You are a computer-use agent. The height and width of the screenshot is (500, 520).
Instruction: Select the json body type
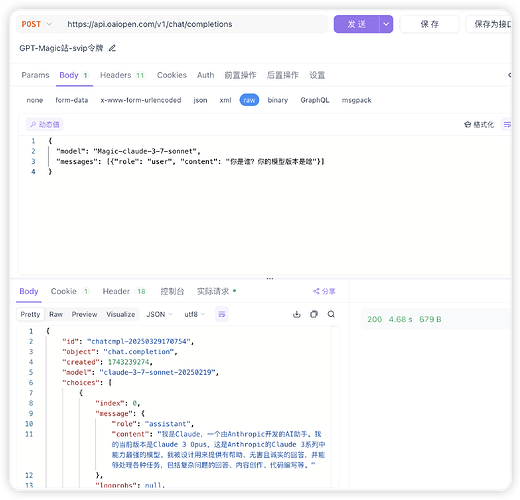200,100
